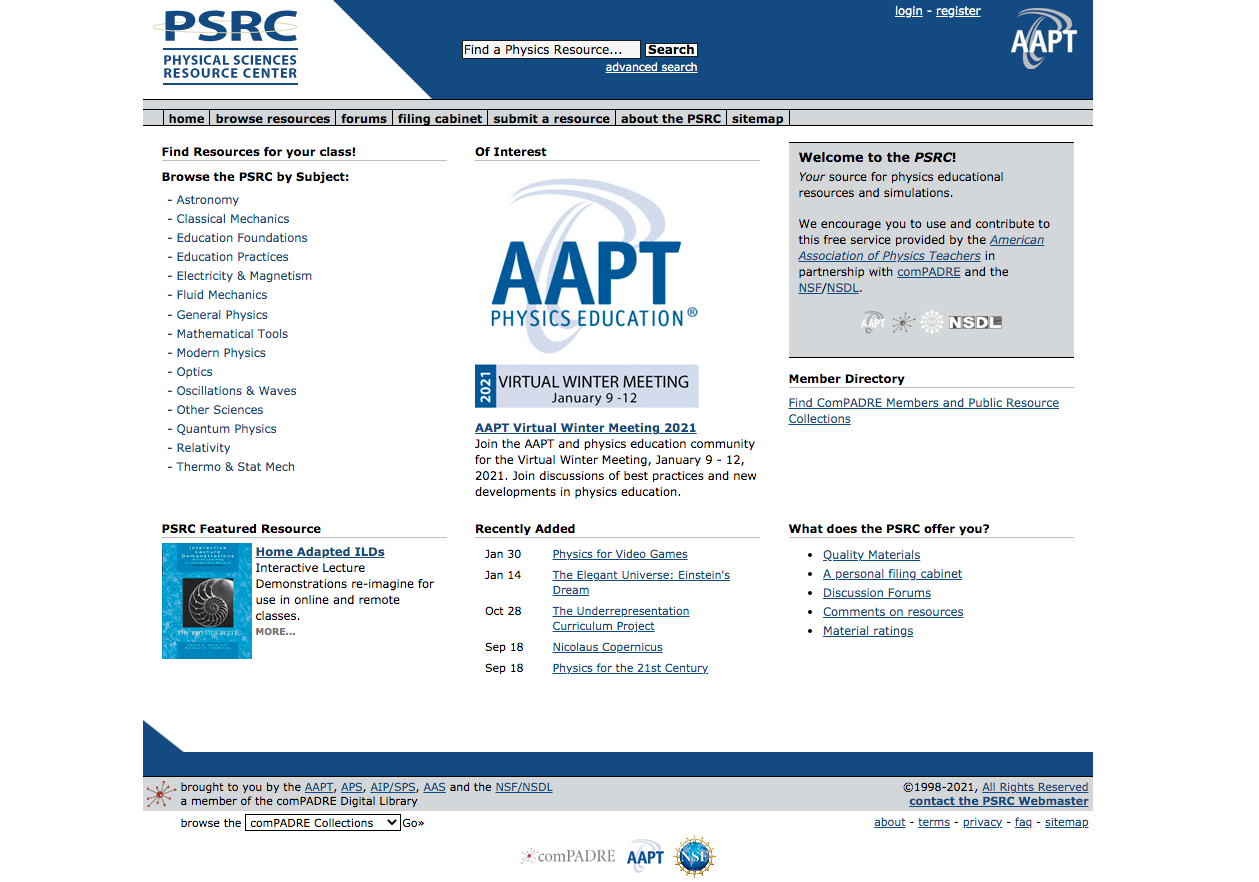Open the comPADRE Collections dropdown

(x=323, y=823)
